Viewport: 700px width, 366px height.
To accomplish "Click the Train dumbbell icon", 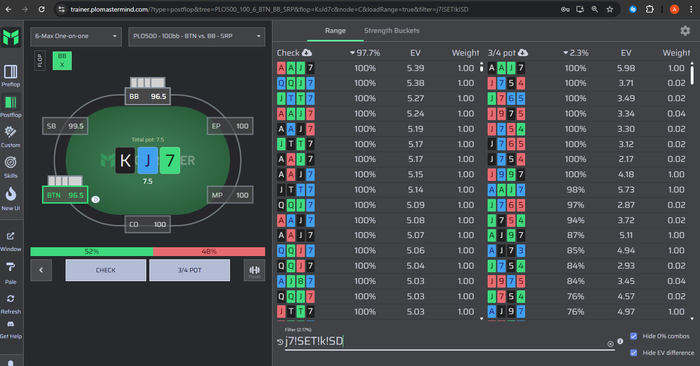I will coord(254,270).
